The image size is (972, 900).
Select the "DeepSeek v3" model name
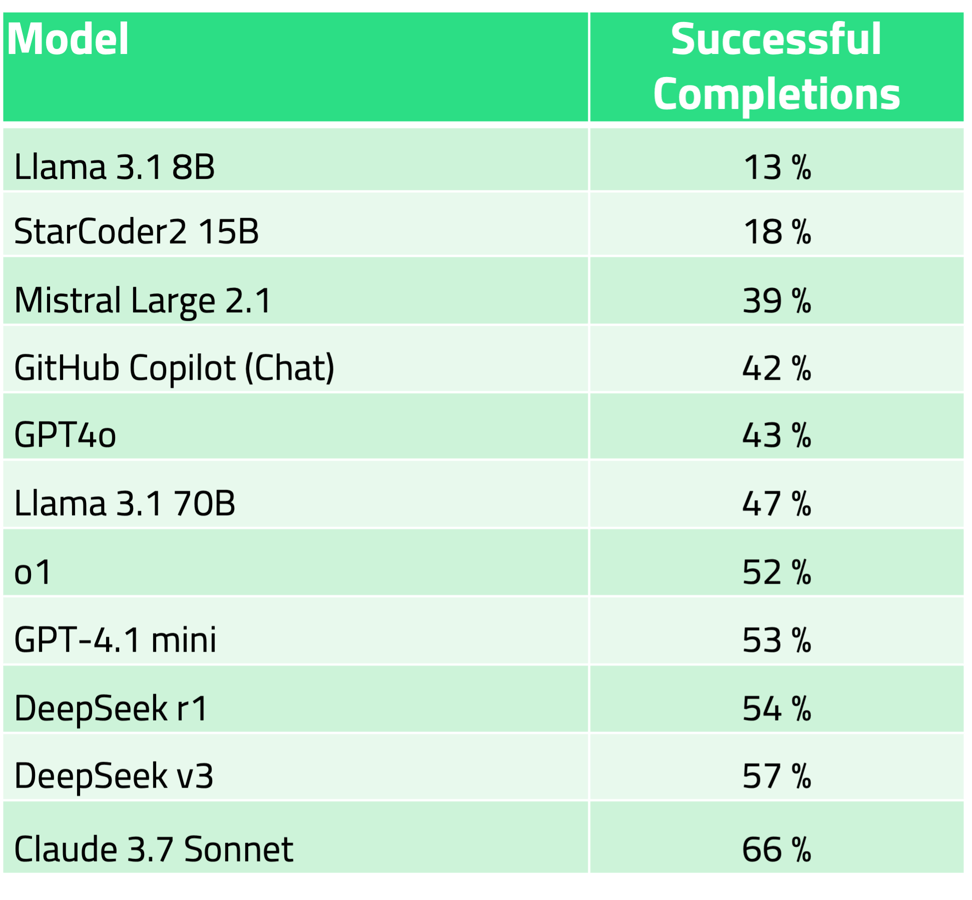coord(113,775)
